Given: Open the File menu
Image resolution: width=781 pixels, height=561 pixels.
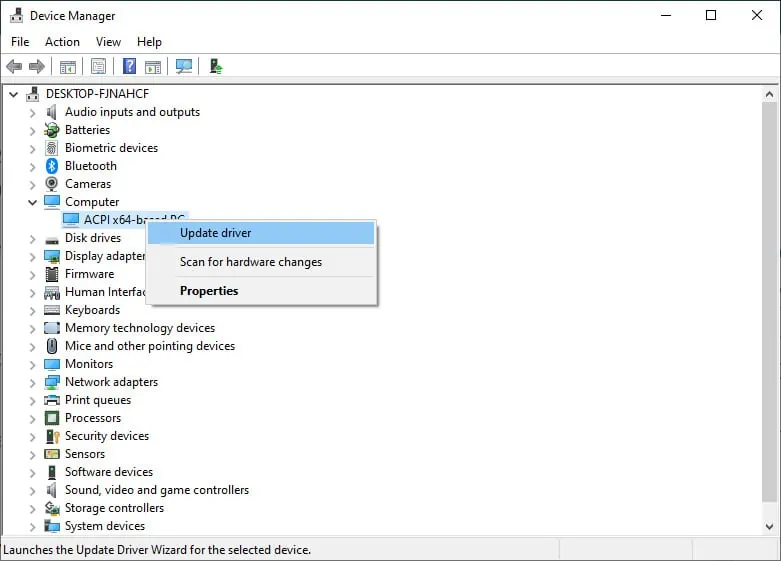Looking at the screenshot, I should click(20, 42).
